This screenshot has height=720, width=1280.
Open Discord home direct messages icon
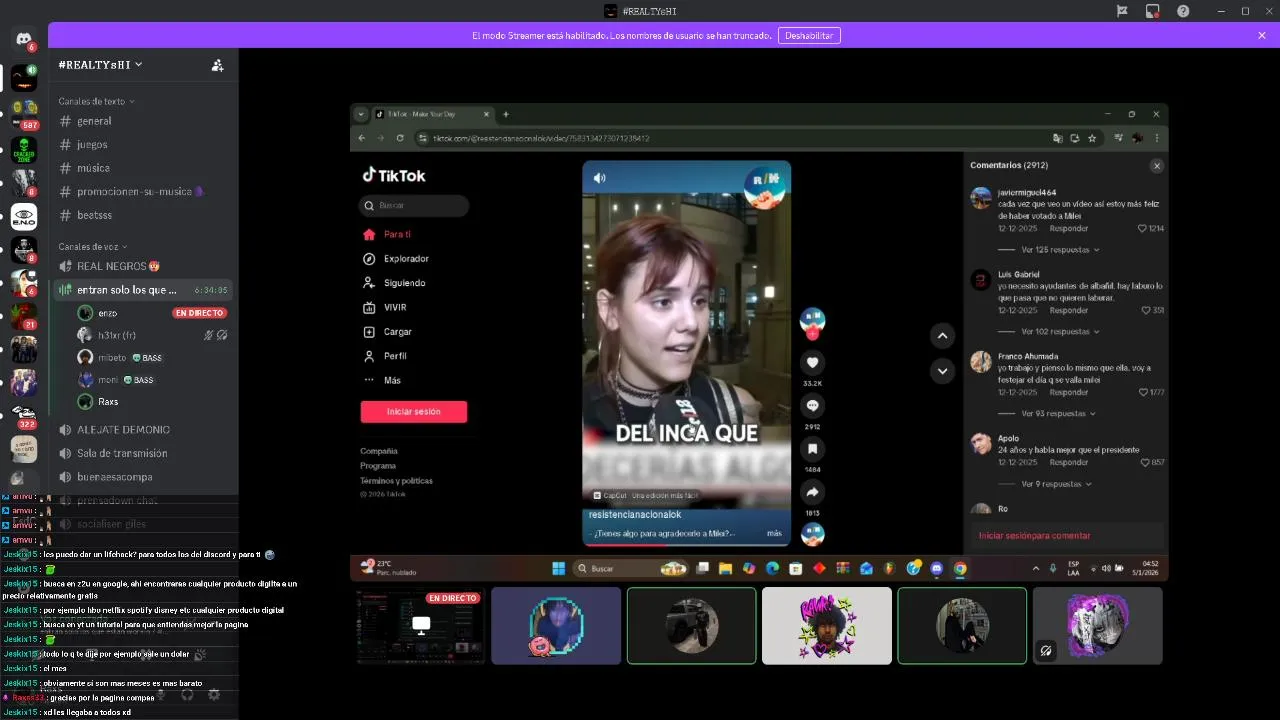[x=24, y=38]
